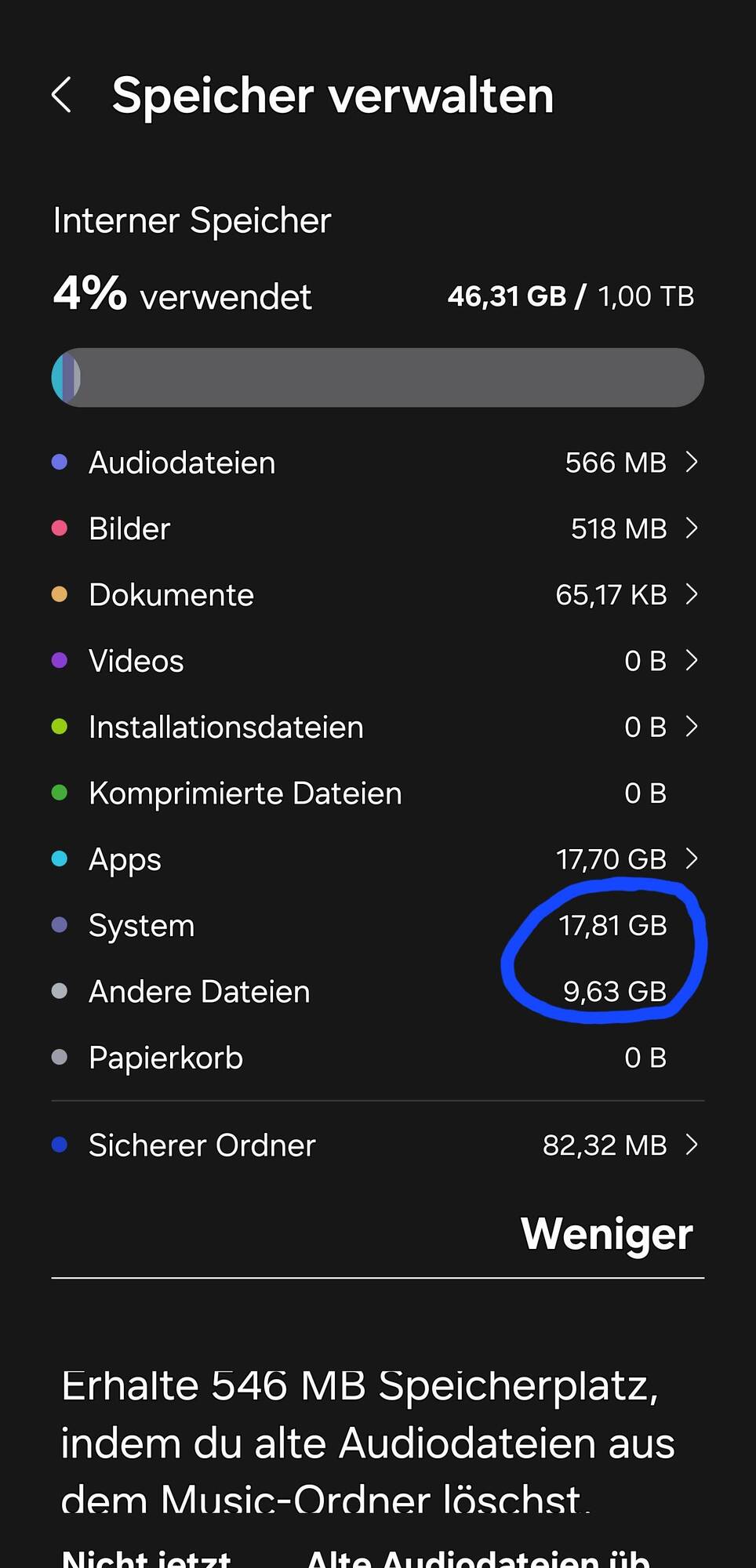756x1568 pixels.
Task: Click the cyan Apps color dot
Action: click(60, 859)
